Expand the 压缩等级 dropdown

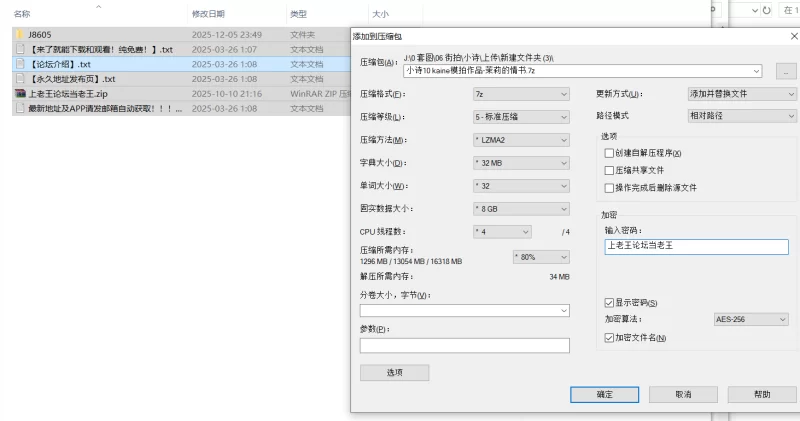[520, 117]
